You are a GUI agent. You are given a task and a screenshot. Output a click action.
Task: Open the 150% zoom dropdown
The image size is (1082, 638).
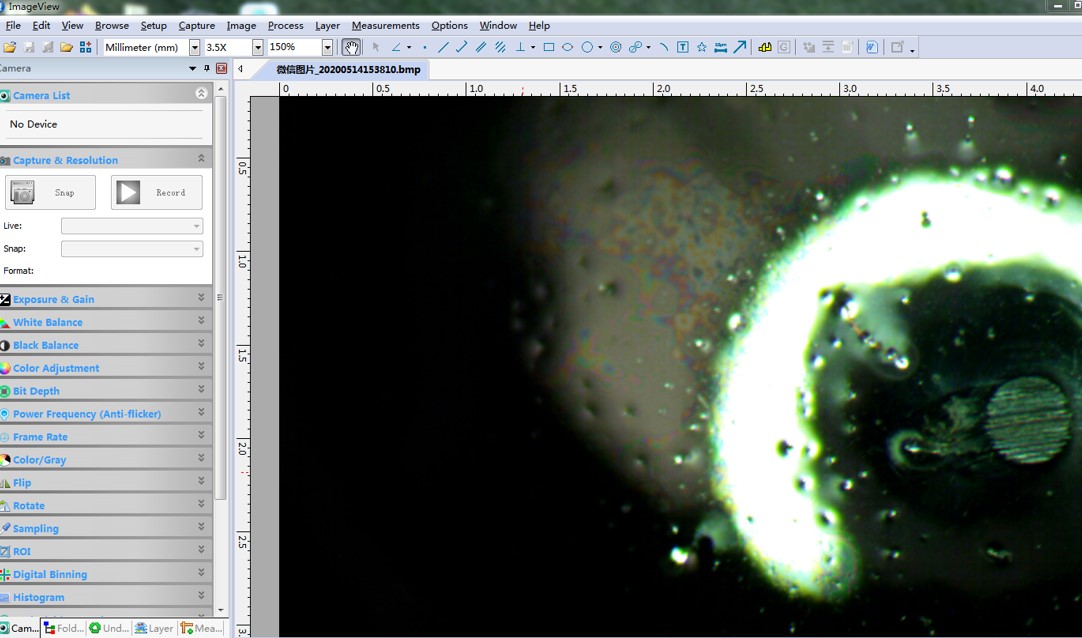pos(327,47)
